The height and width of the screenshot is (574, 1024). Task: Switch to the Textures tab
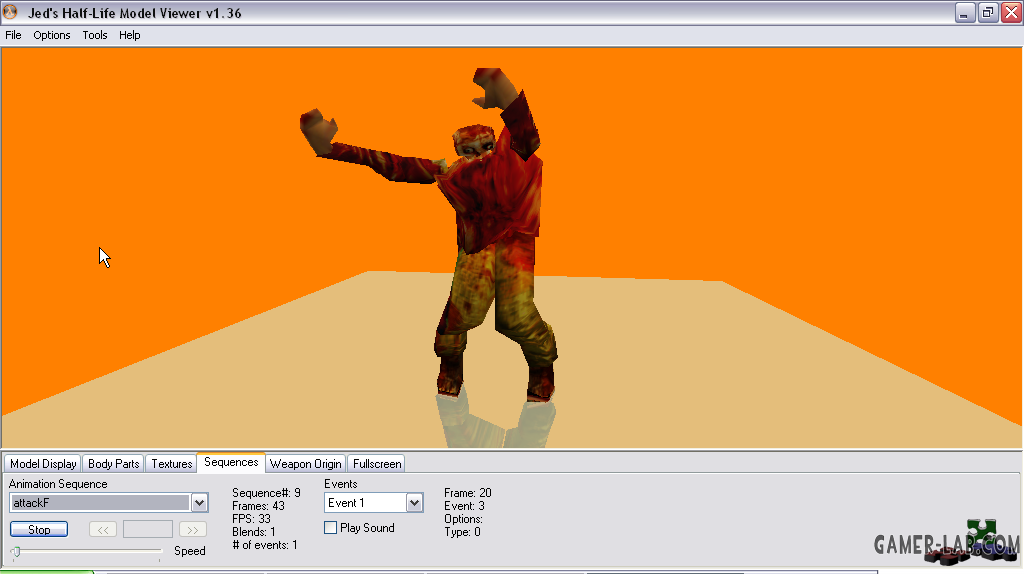coord(172,464)
